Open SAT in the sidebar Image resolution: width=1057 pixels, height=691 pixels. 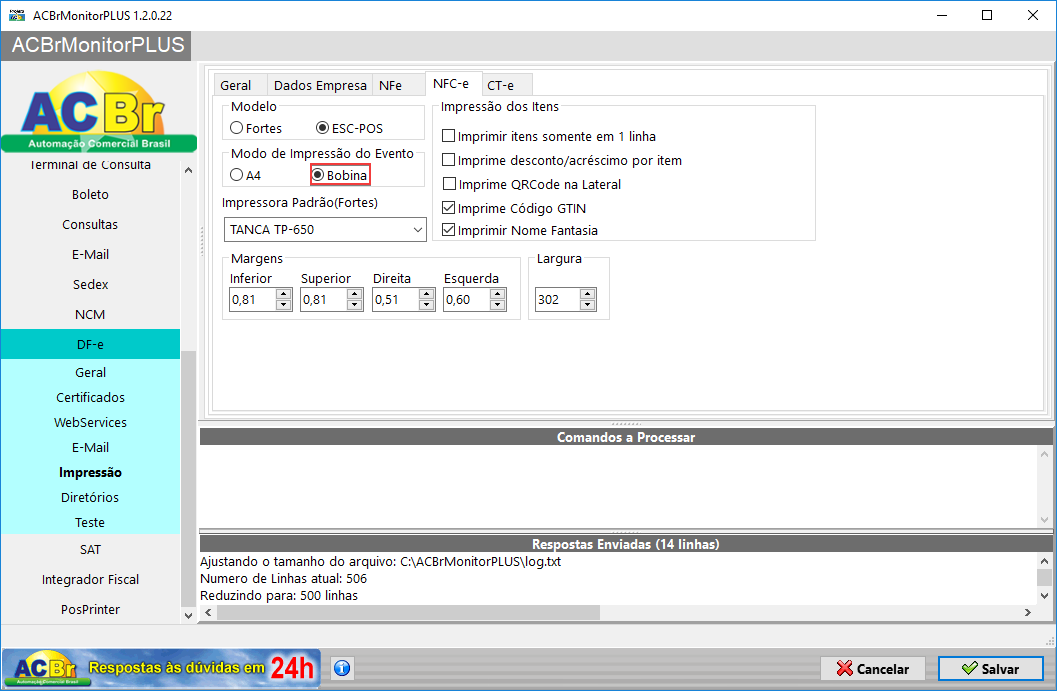tap(90, 549)
